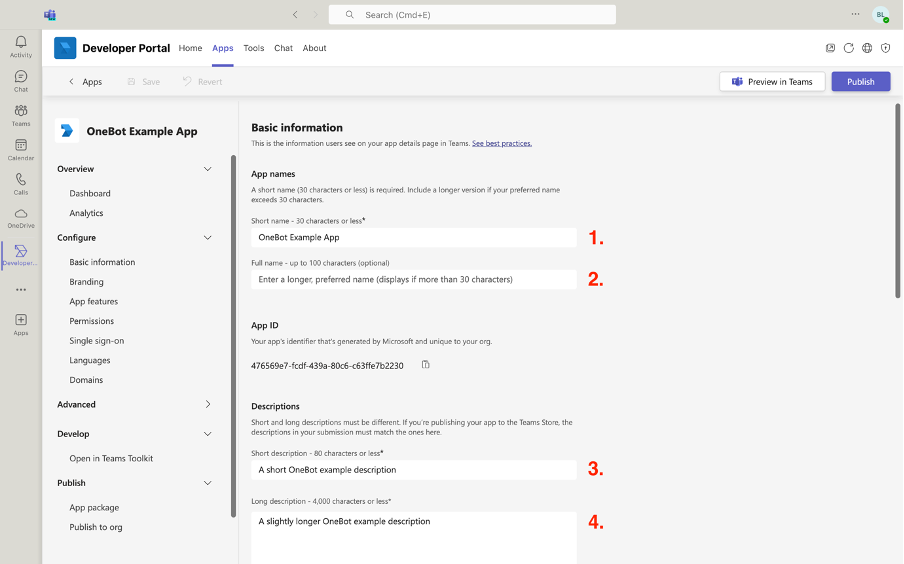
Task: Open Activity in Teams sidebar
Action: pos(21,46)
